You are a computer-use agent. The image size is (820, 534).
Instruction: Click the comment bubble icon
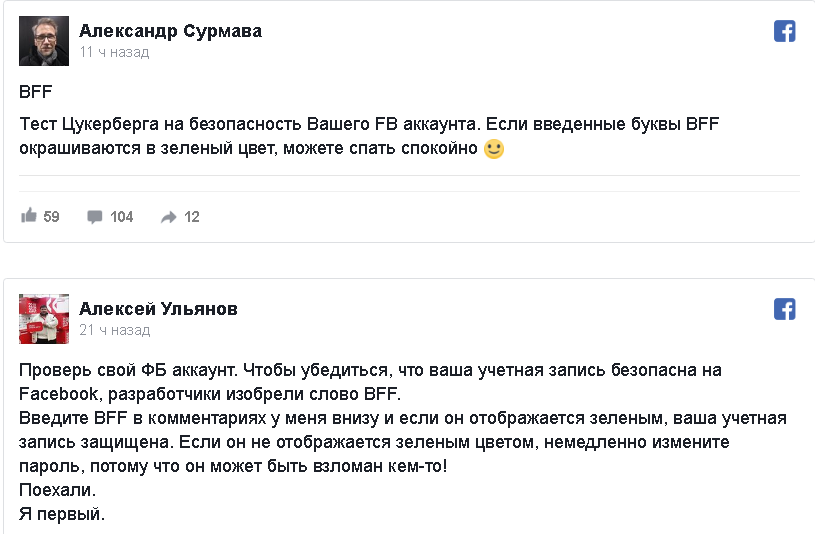tap(95, 217)
